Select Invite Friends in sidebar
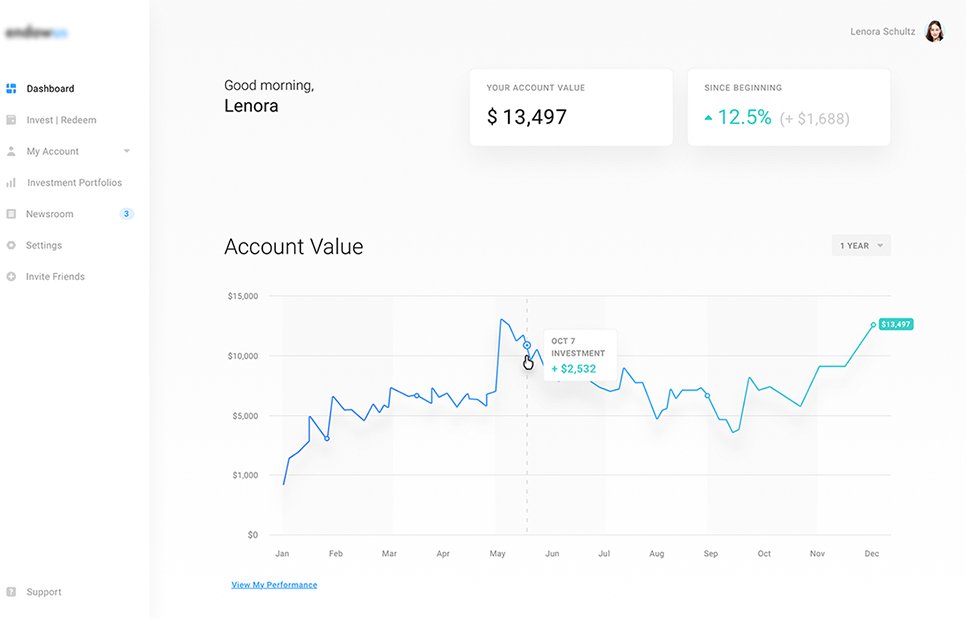Image resolution: width=966 pixels, height=619 pixels. 55,276
